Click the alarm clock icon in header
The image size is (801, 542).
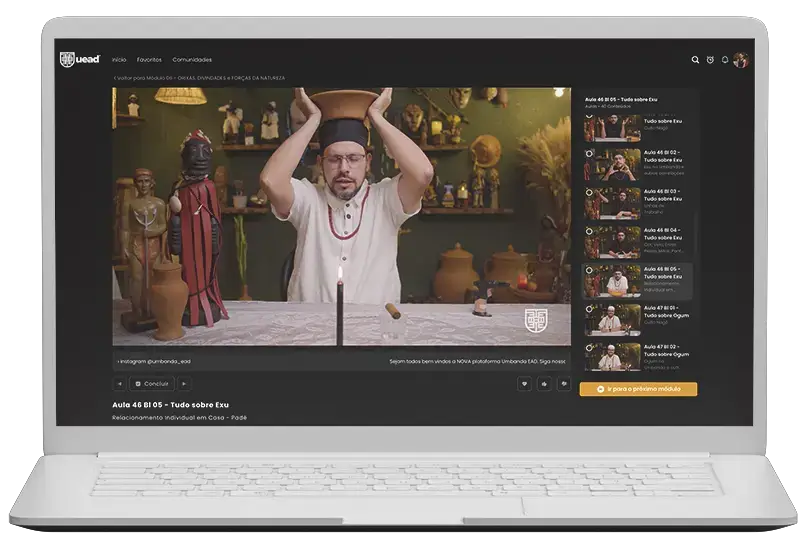tap(710, 60)
